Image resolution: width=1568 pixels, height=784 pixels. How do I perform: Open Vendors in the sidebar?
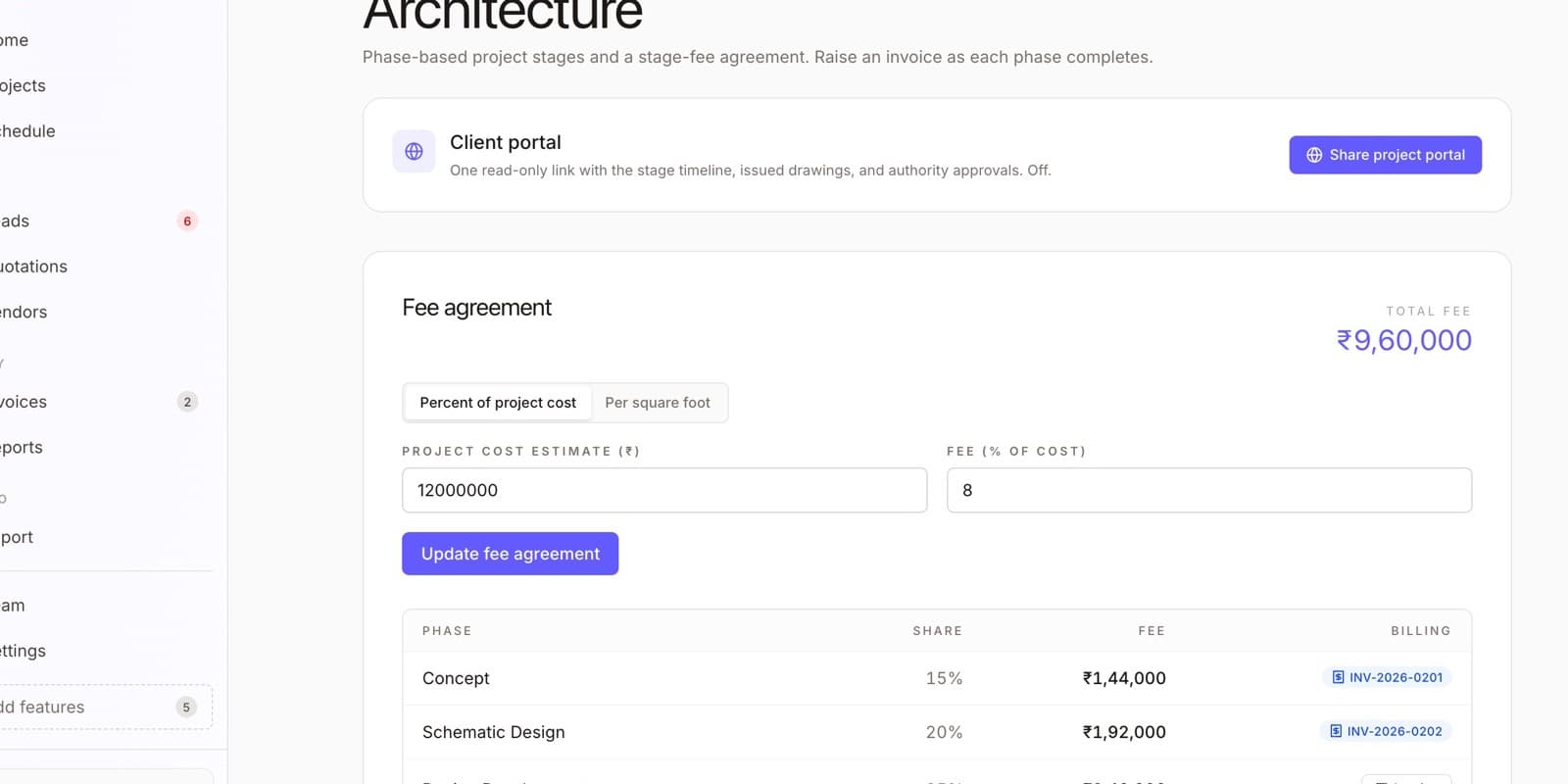point(24,312)
